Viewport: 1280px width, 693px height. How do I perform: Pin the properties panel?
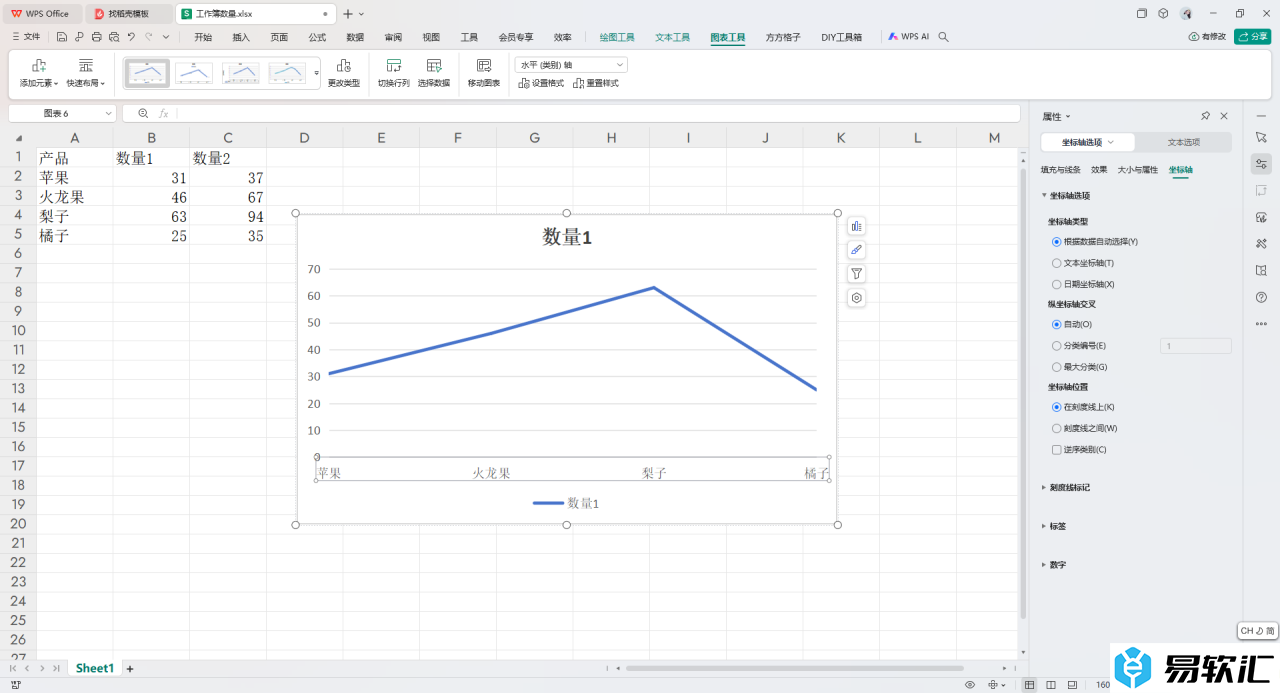pyautogui.click(x=1206, y=116)
